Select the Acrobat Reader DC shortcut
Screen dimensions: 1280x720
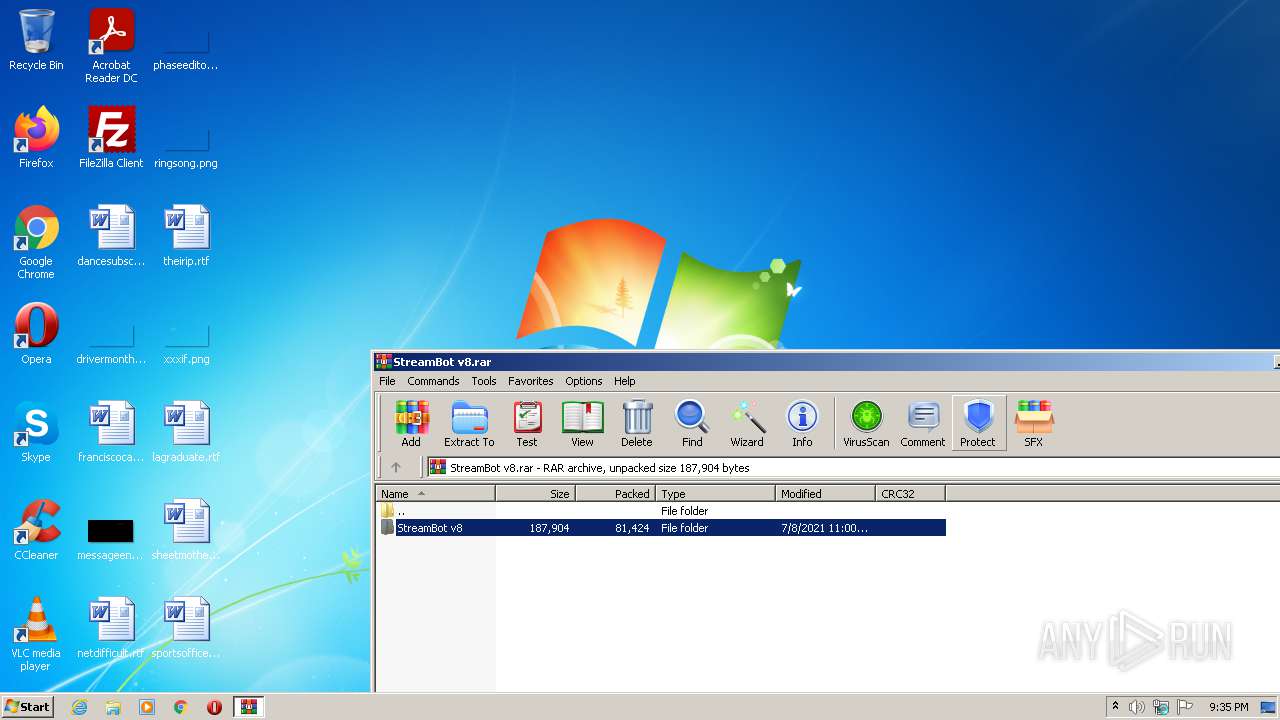coord(111,45)
